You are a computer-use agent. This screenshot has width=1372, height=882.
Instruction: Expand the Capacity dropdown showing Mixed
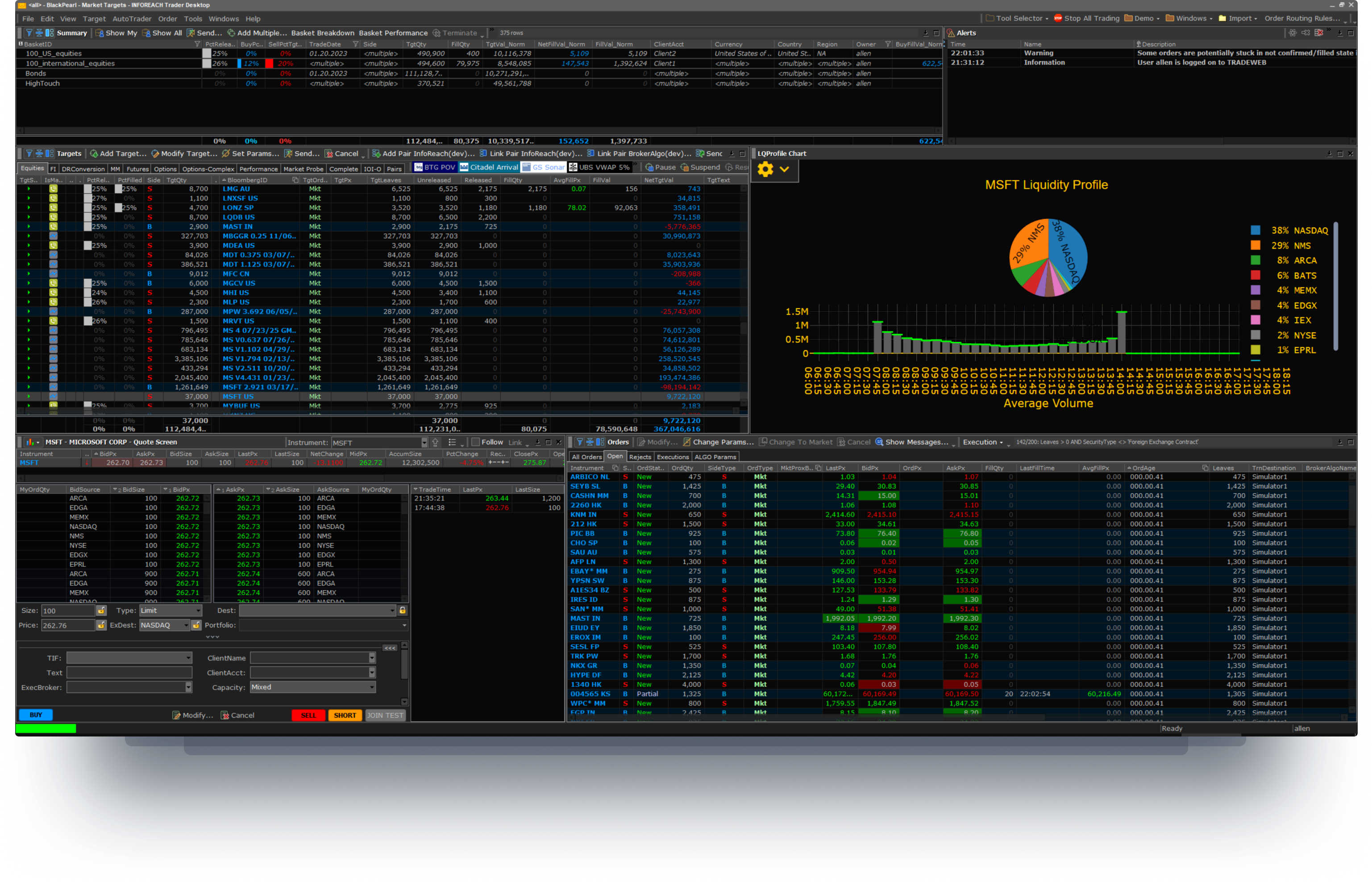click(313, 686)
